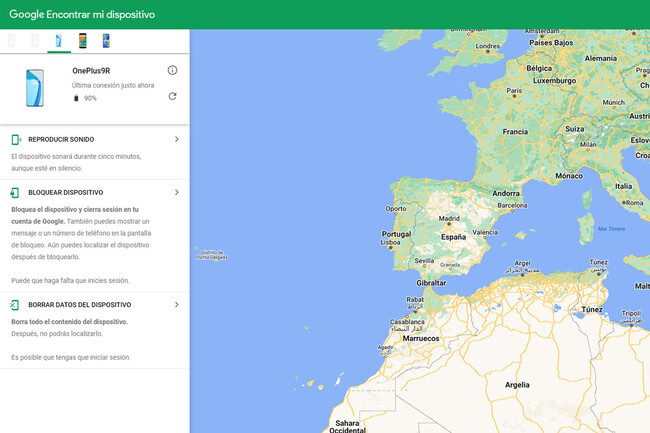
Task: Click París on the map
Action: pyautogui.click(x=514, y=90)
